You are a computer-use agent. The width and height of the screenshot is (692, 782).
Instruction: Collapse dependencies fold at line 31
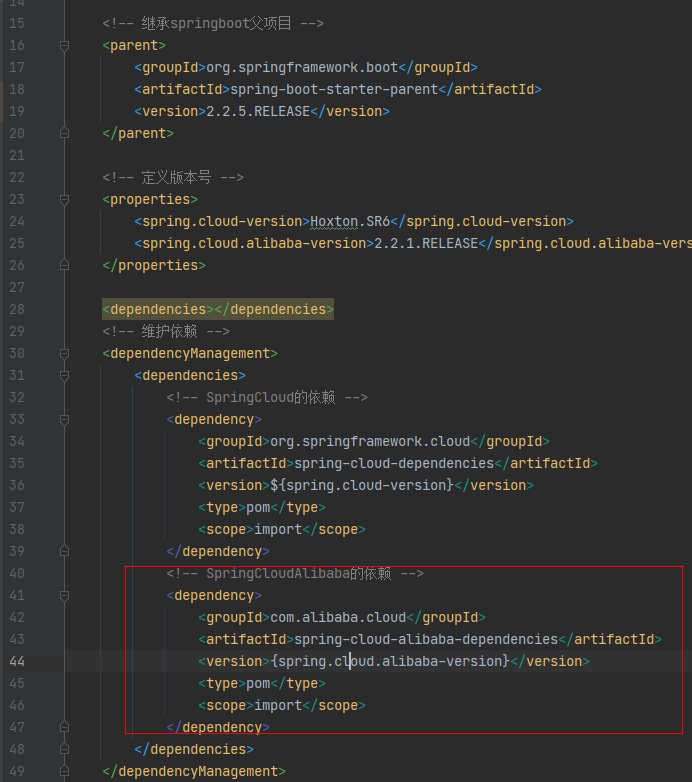tap(64, 376)
